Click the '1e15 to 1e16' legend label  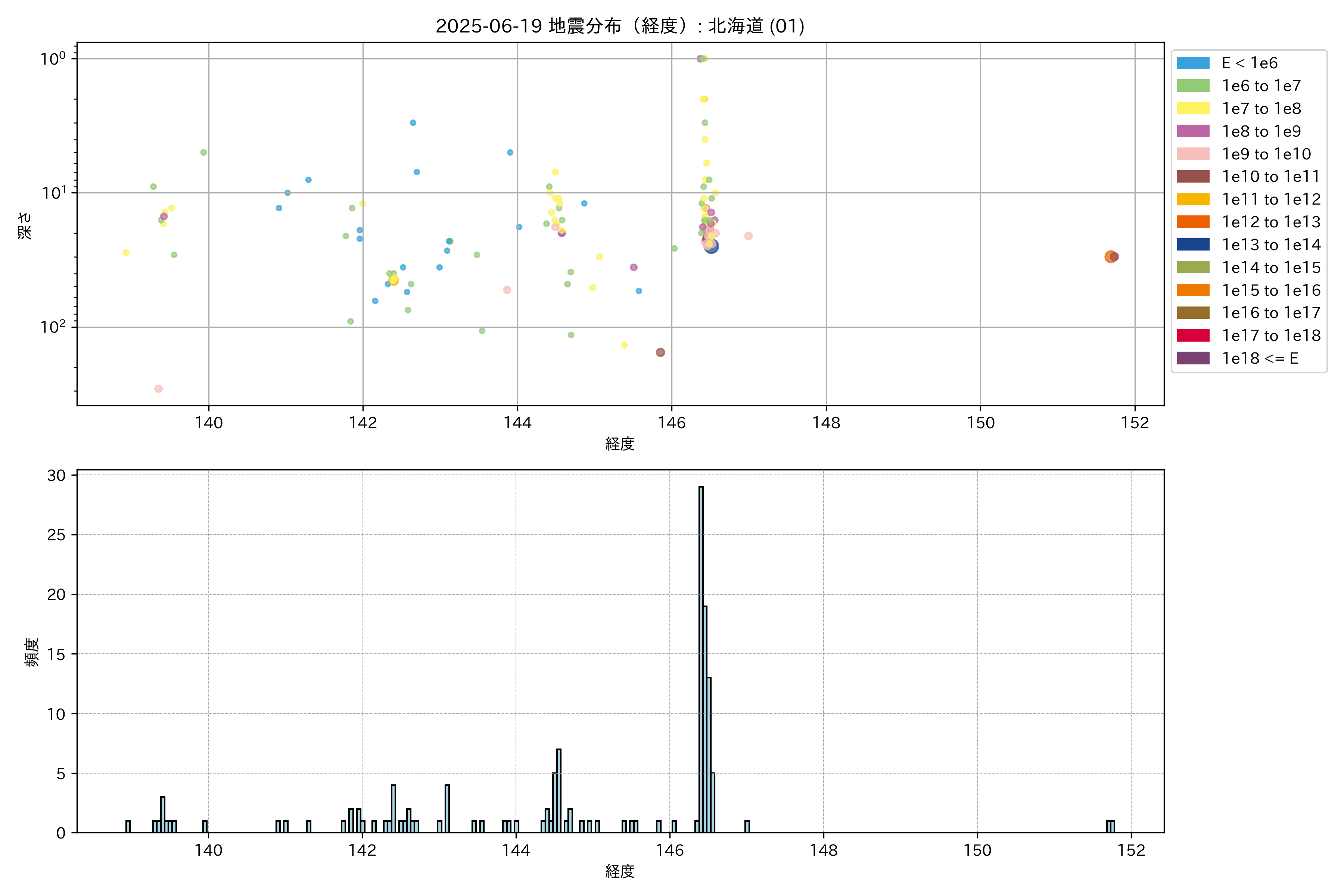(1271, 290)
